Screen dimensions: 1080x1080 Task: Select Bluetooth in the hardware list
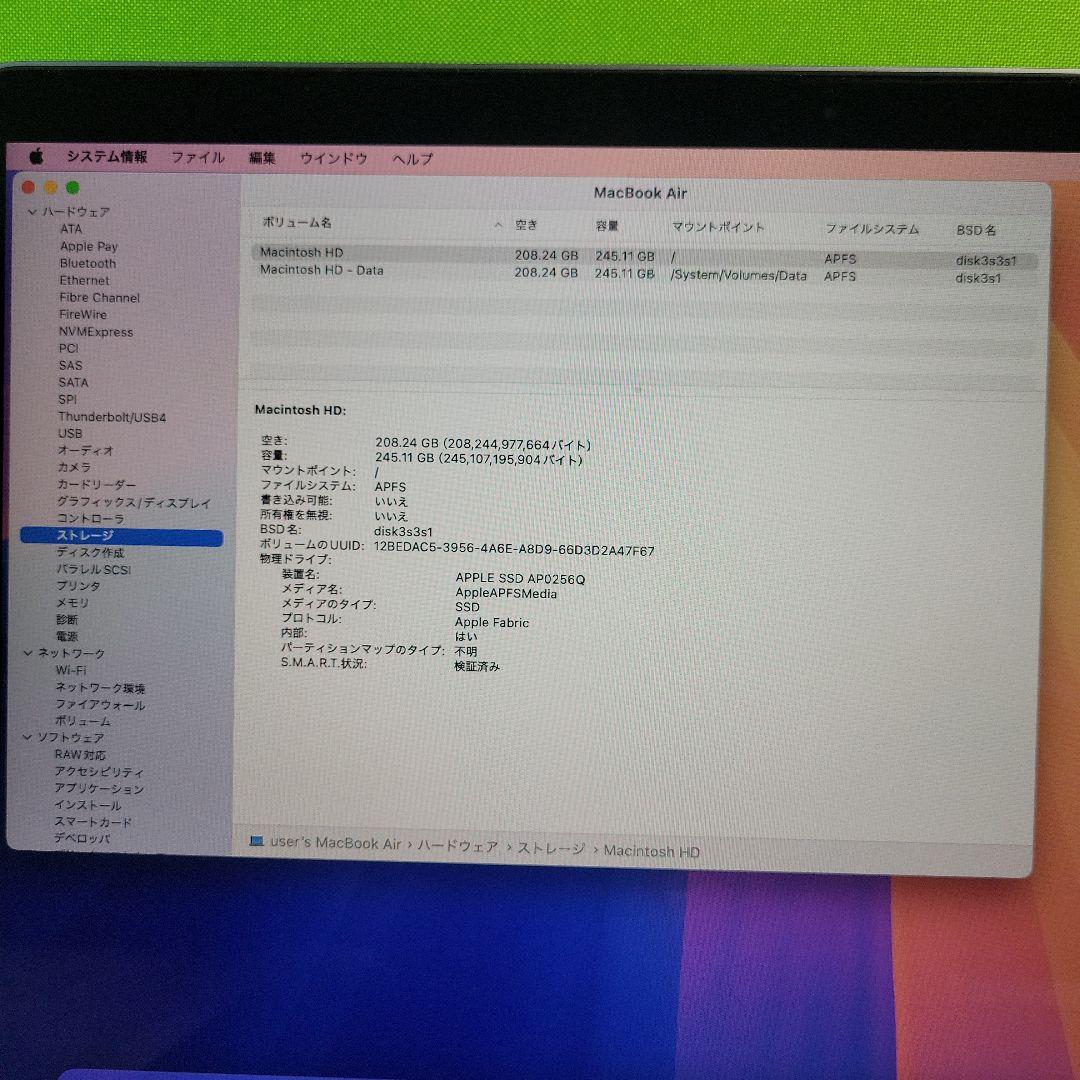pyautogui.click(x=88, y=263)
